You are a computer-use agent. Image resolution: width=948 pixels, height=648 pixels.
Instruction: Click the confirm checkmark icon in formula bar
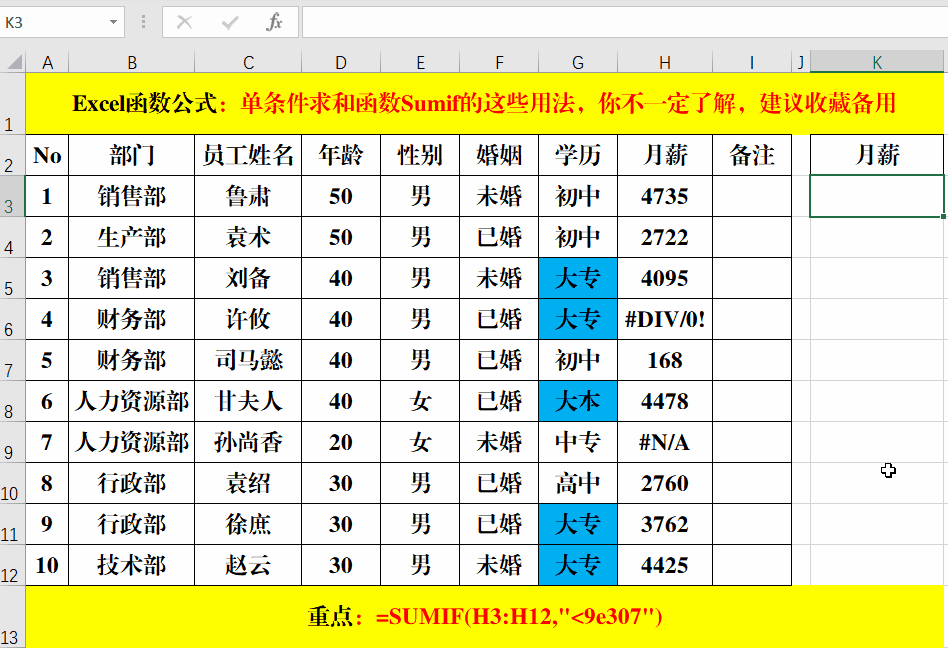pos(230,22)
